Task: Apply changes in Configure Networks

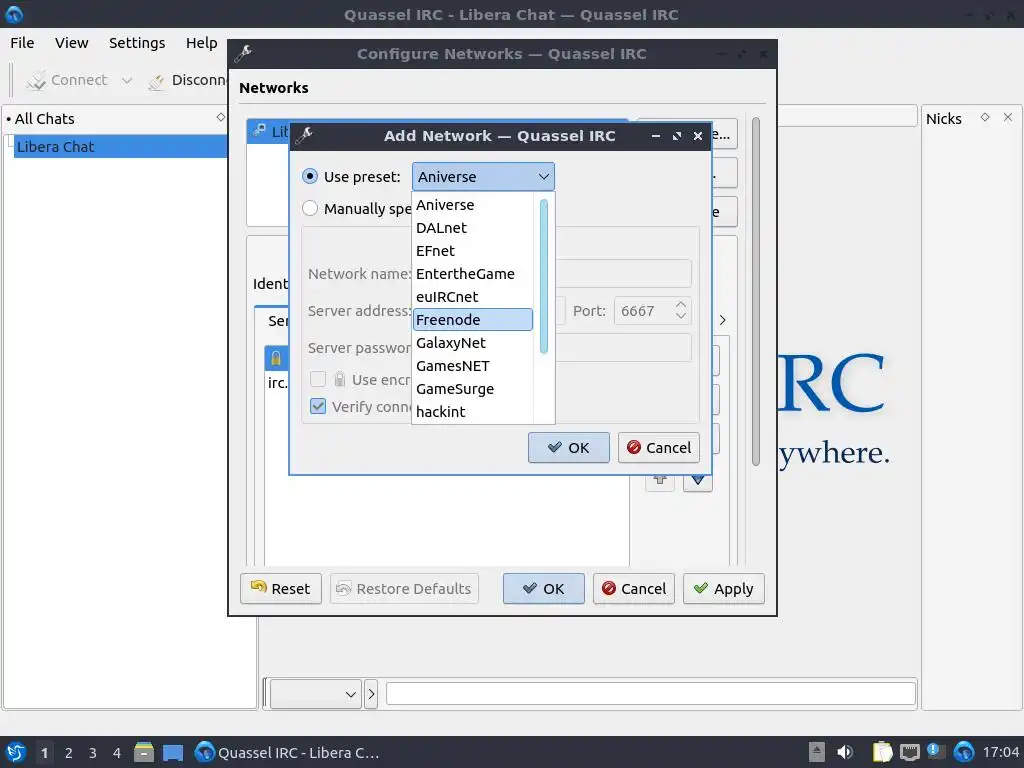Action: tap(724, 588)
